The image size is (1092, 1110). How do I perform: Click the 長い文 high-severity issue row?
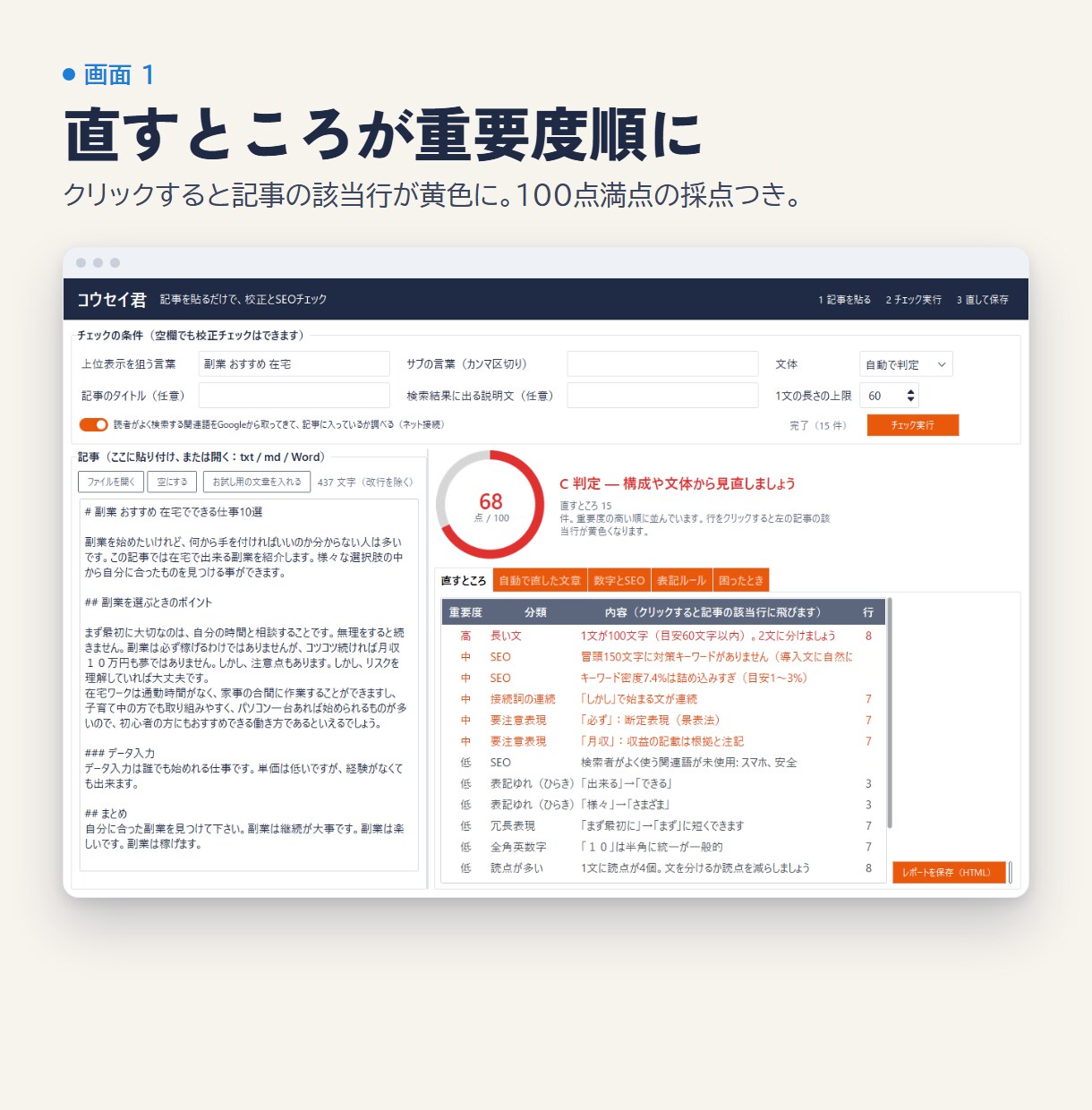pyautogui.click(x=663, y=636)
